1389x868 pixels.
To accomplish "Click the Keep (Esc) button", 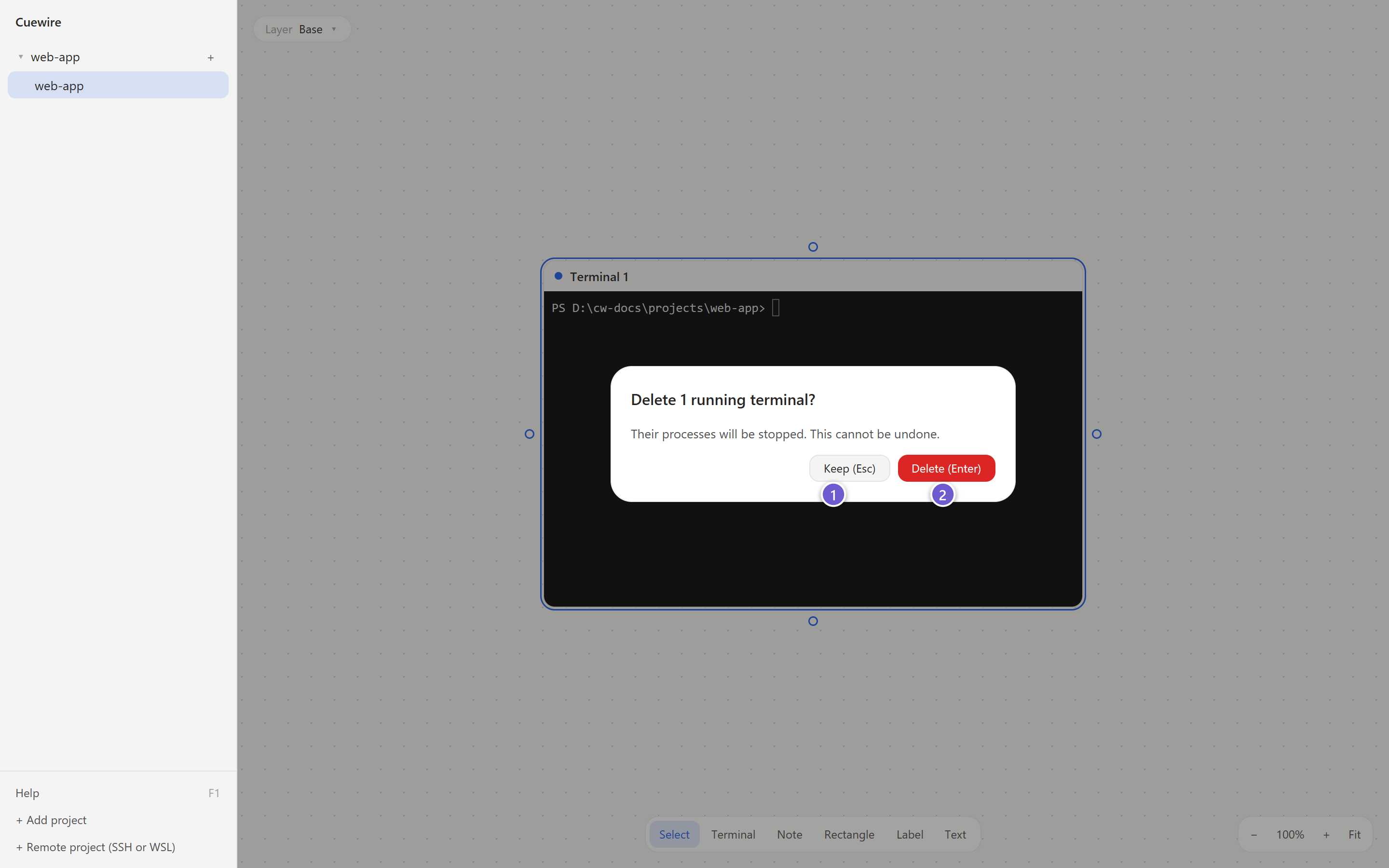I will [849, 468].
